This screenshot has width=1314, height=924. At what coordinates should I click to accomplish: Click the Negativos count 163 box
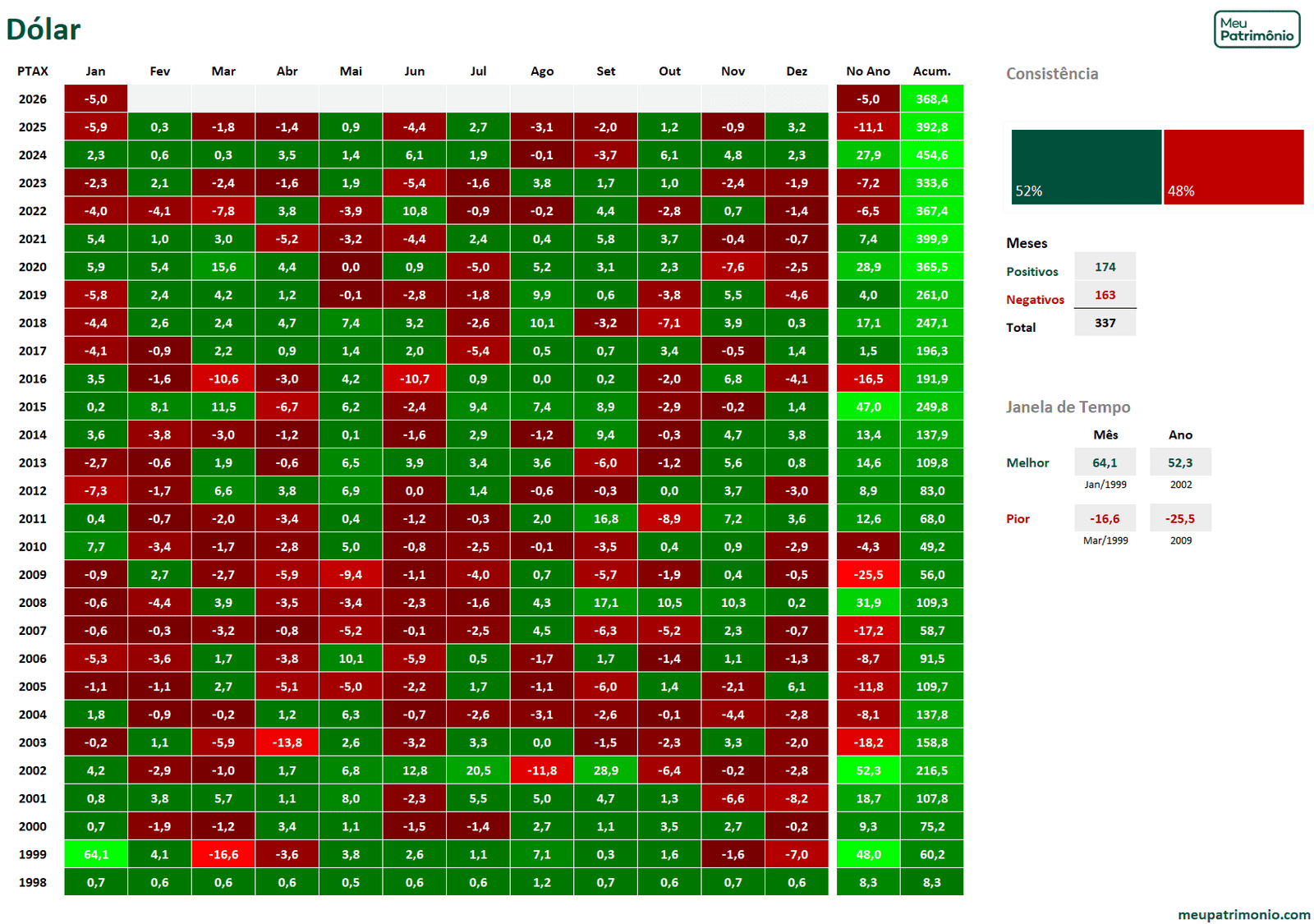1105,295
